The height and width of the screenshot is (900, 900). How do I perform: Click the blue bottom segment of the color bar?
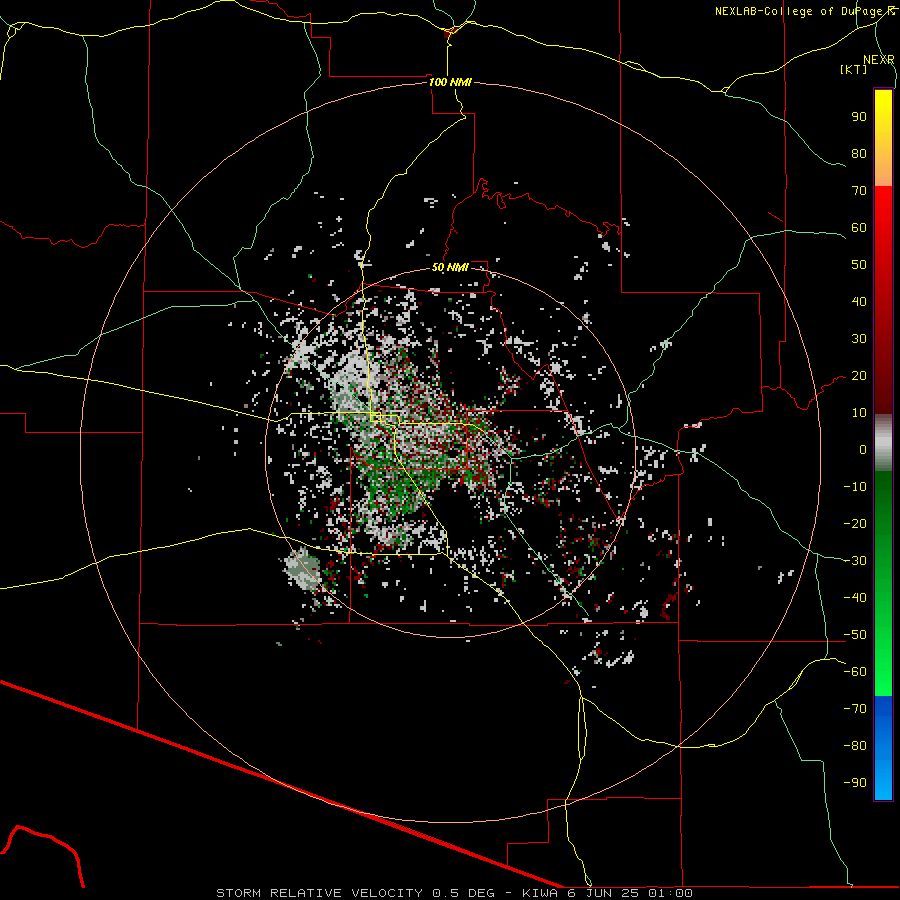click(x=883, y=748)
